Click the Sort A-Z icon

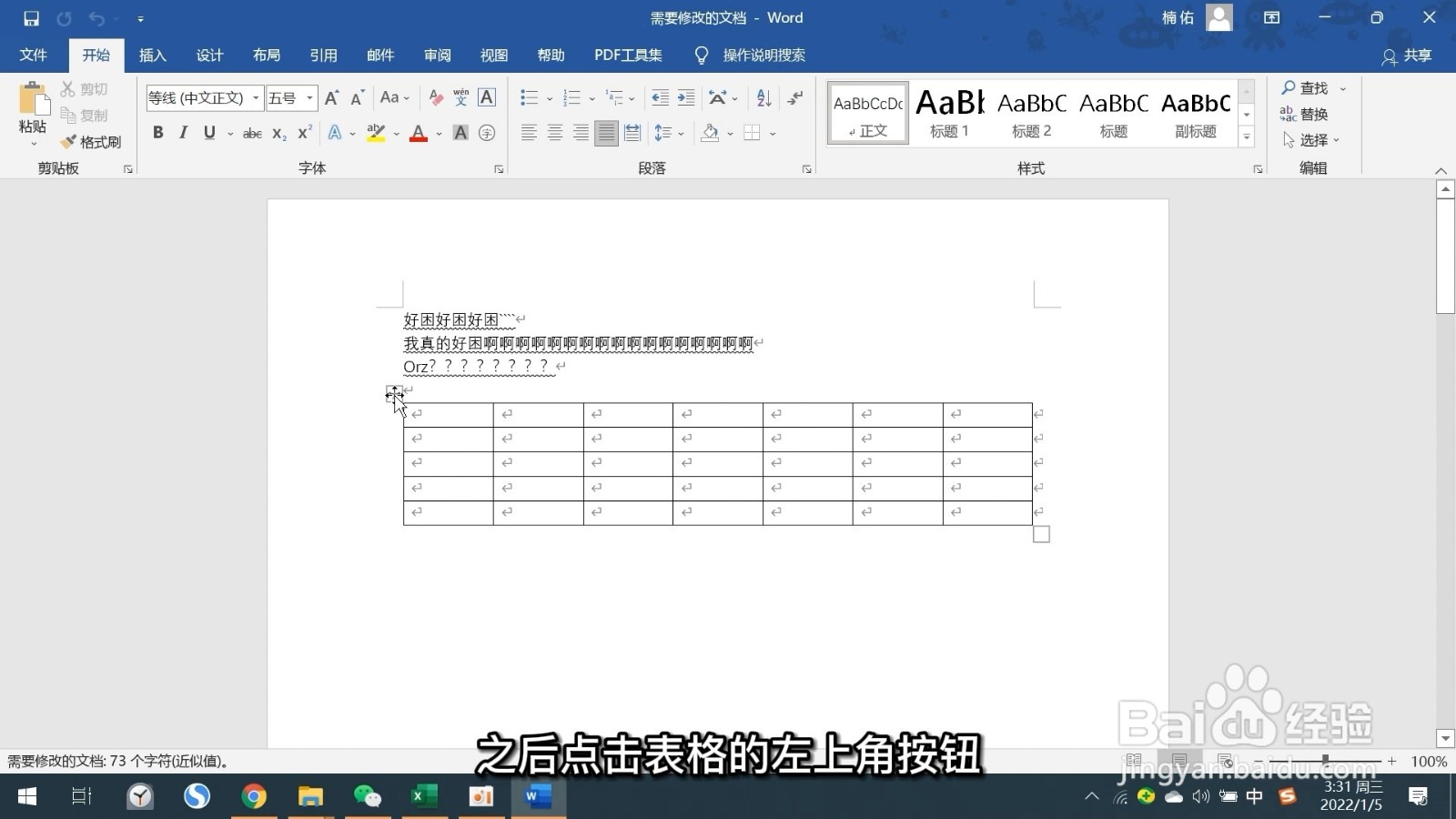(x=764, y=97)
